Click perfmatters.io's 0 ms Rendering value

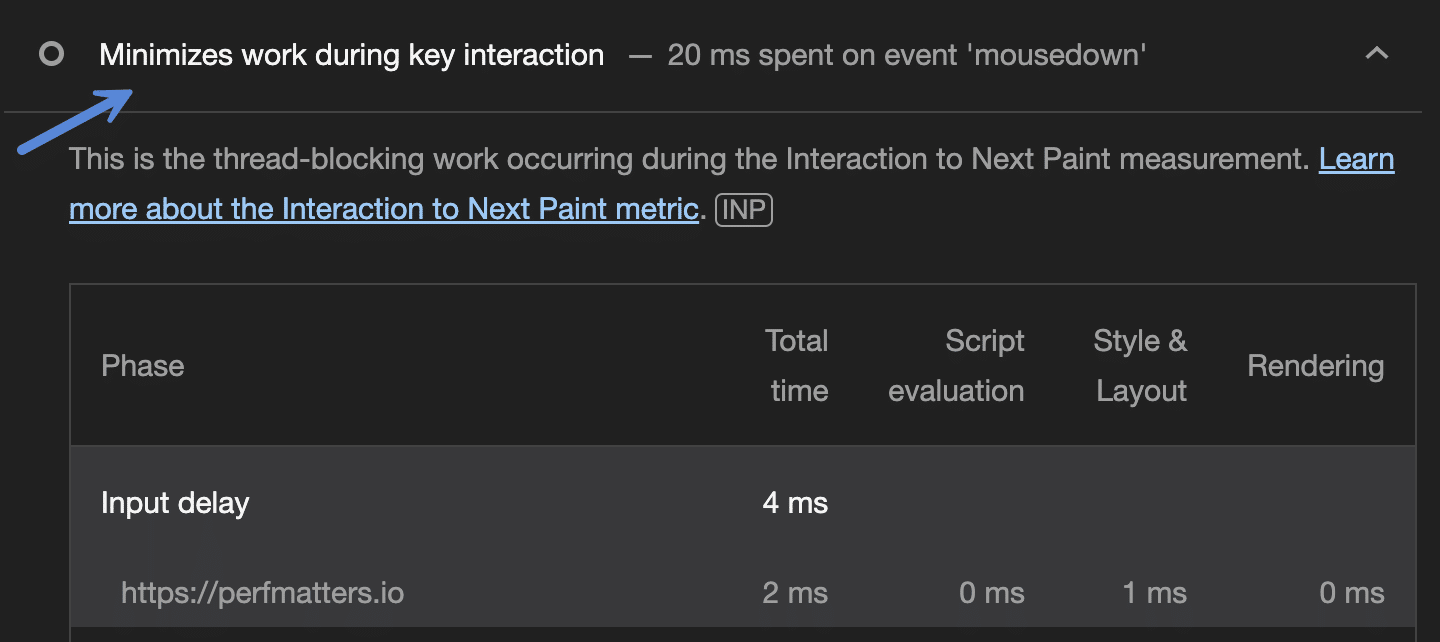tap(1351, 593)
